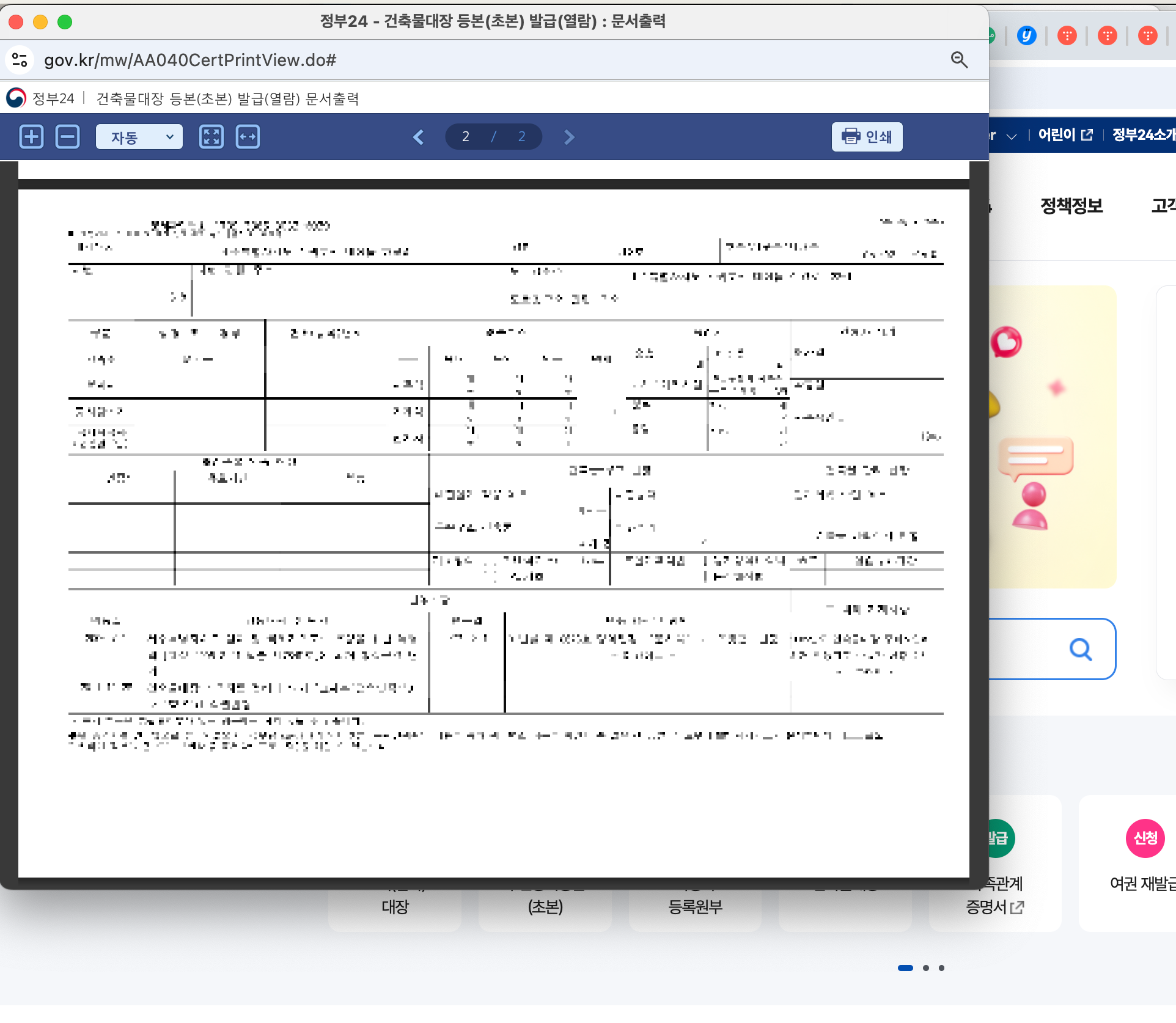Select the second carousel dot indicator
Image resolution: width=1176 pixels, height=1023 pixels.
click(x=926, y=968)
